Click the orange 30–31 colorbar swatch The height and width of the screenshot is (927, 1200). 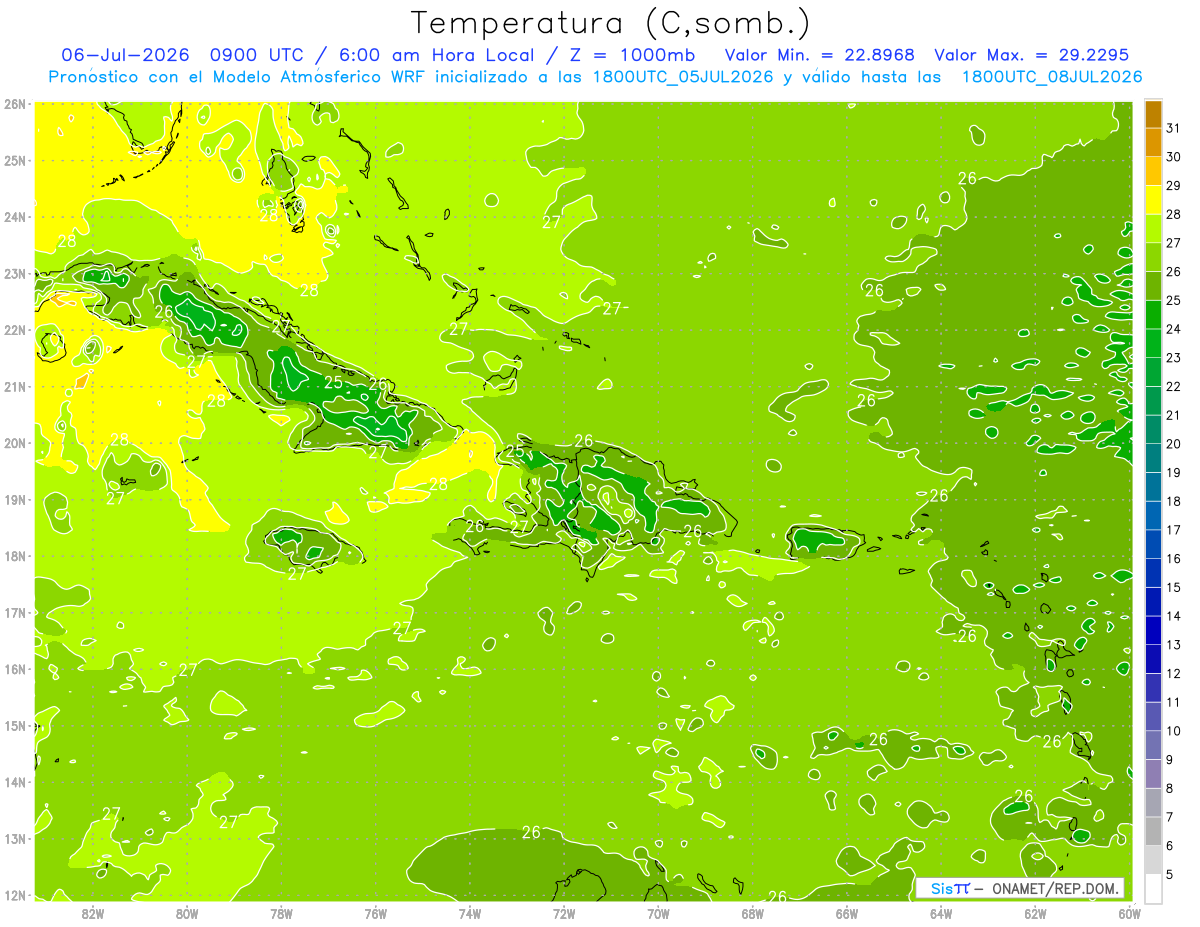[1153, 143]
